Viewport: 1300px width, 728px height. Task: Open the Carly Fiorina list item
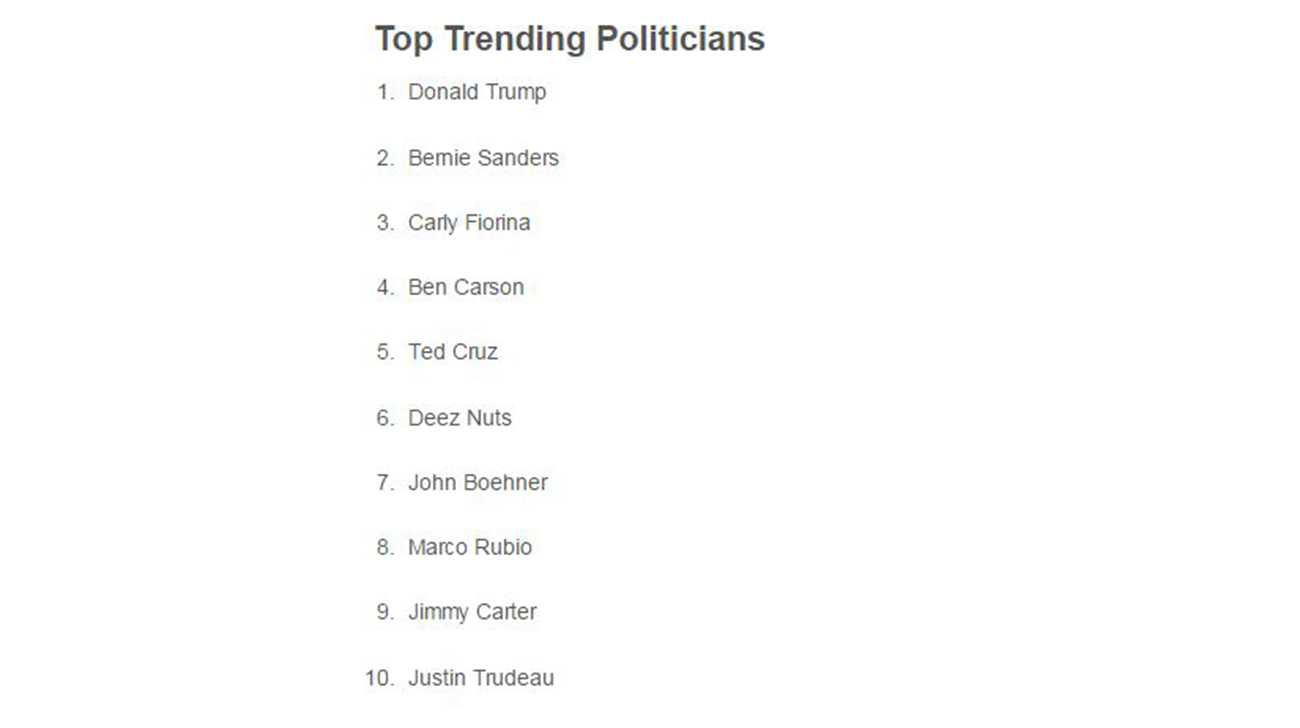point(469,223)
